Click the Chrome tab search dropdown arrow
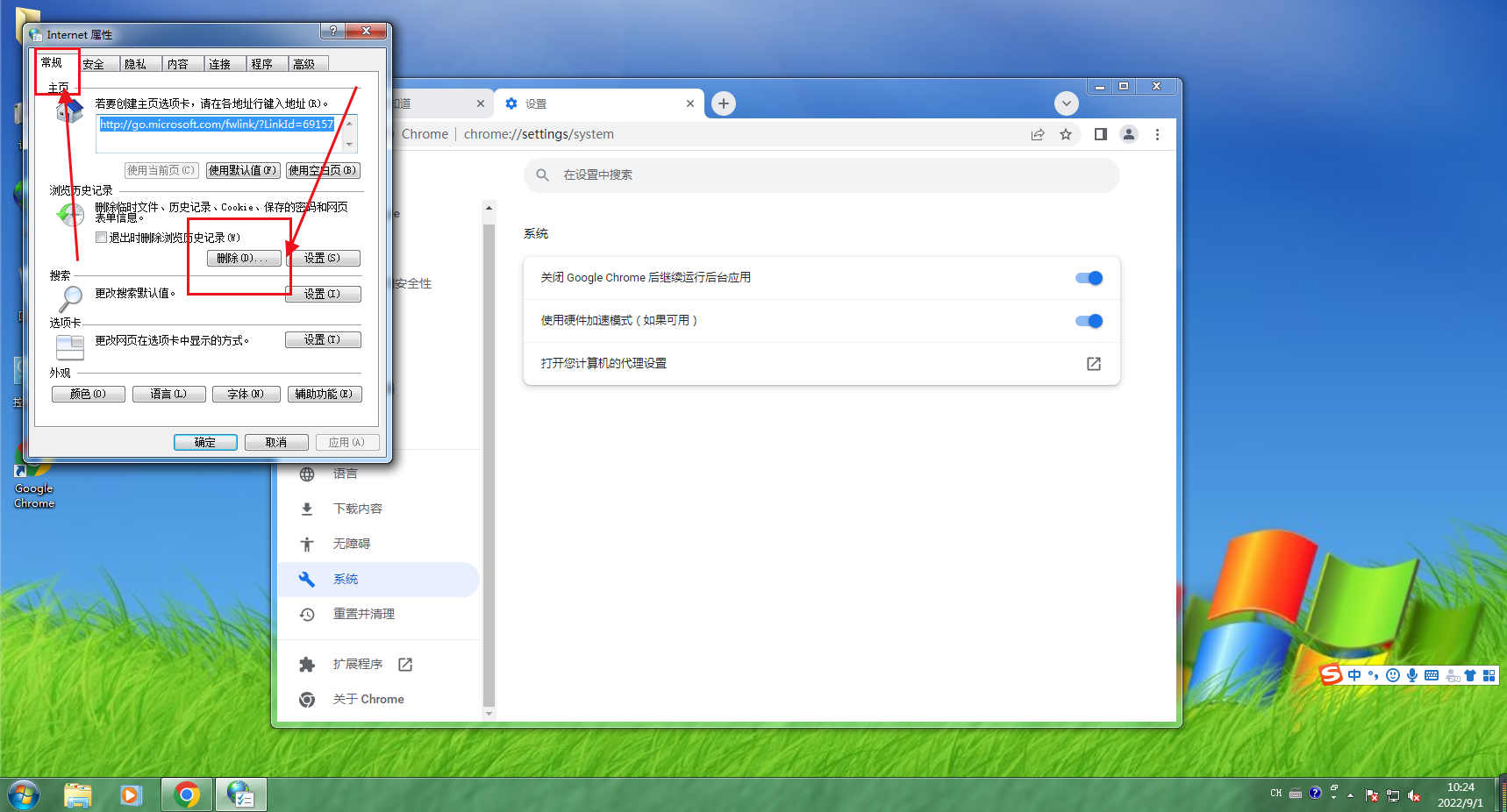Viewport: 1507px width, 812px height. (x=1066, y=103)
